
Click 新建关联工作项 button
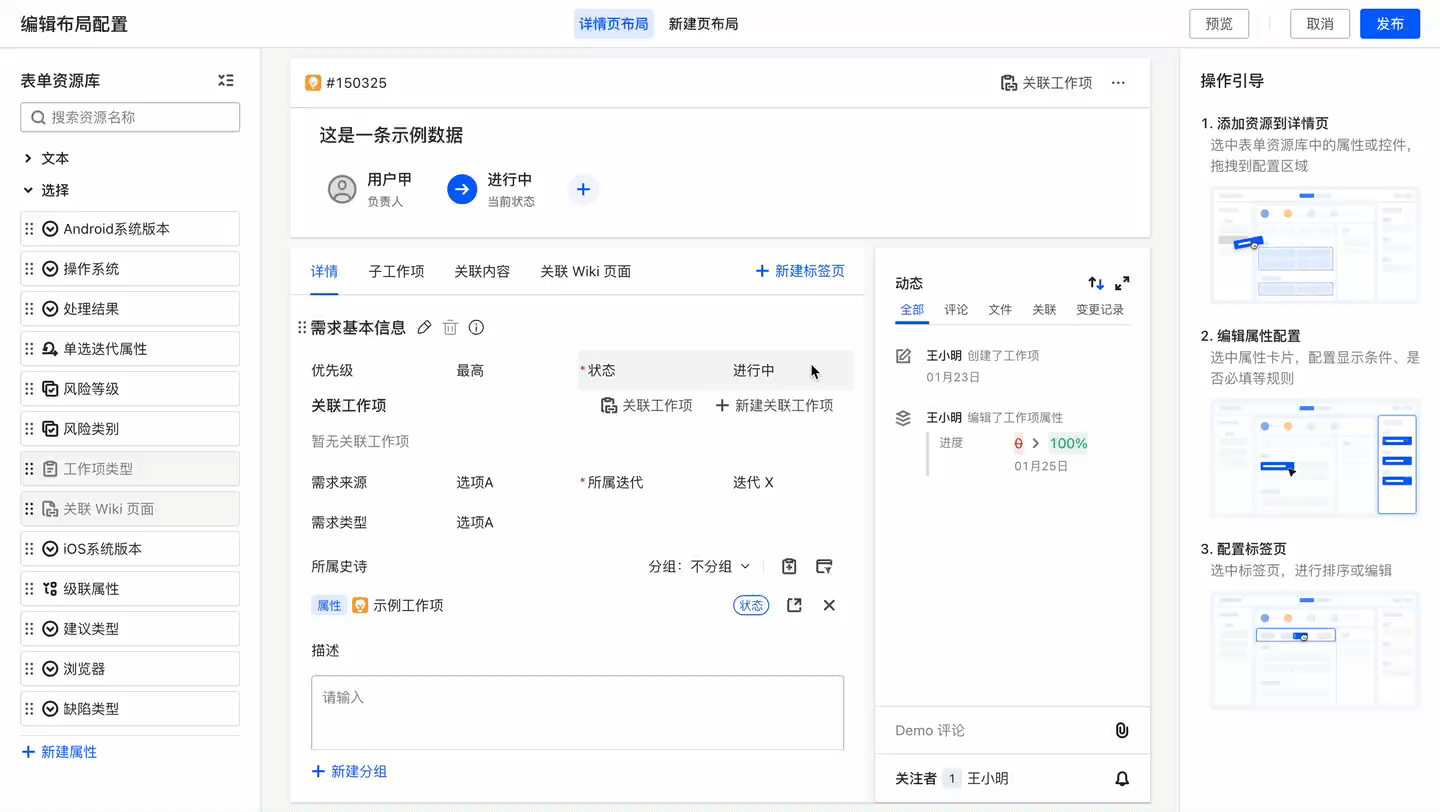click(775, 405)
